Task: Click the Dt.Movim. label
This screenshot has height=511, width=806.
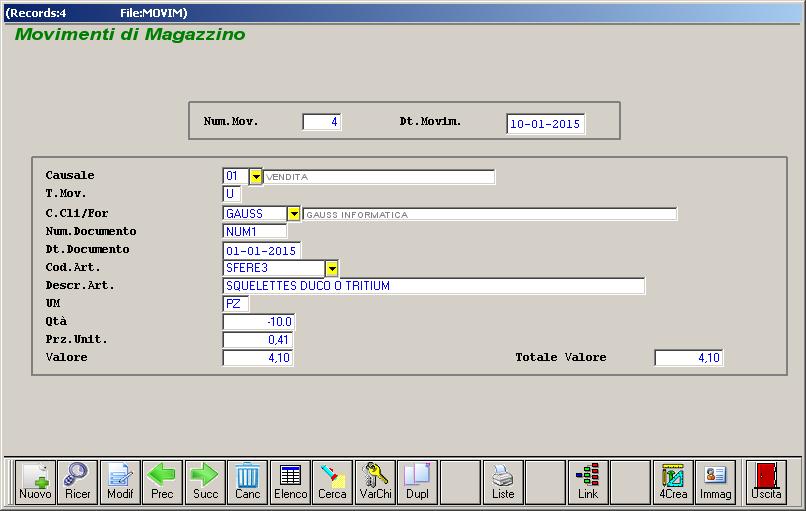Action: (430, 122)
